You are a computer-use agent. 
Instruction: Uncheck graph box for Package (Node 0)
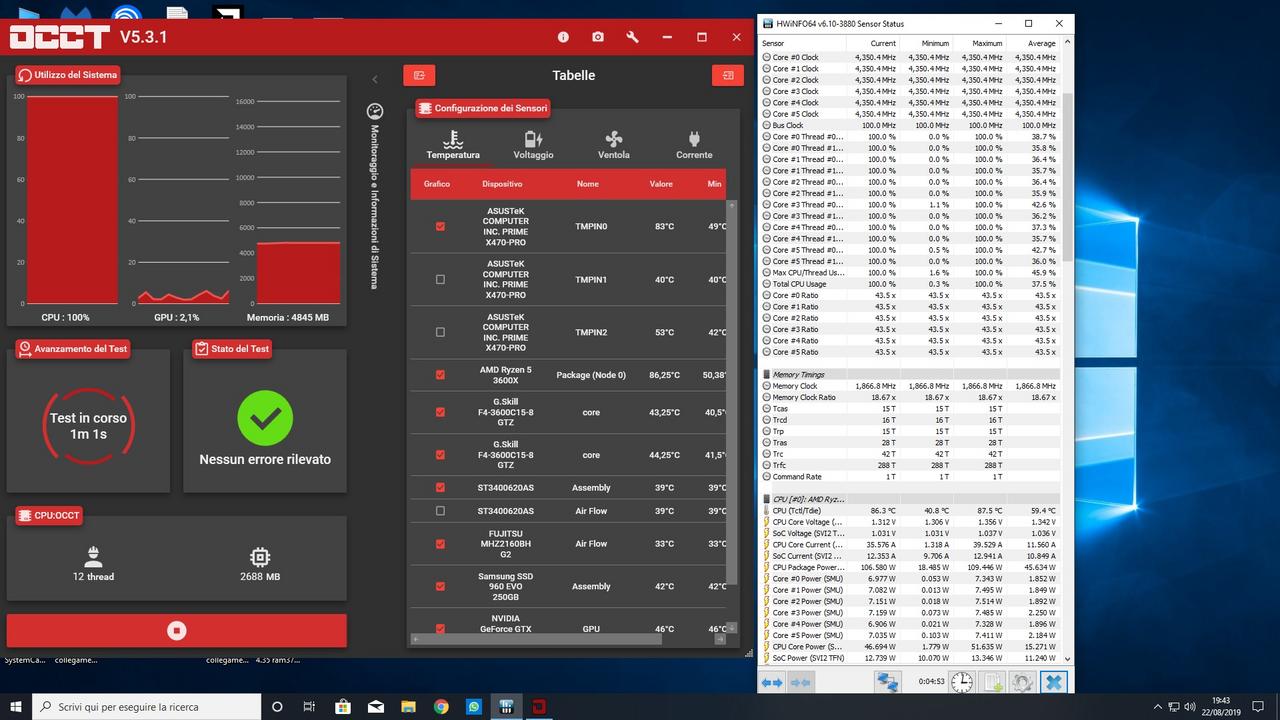point(440,375)
